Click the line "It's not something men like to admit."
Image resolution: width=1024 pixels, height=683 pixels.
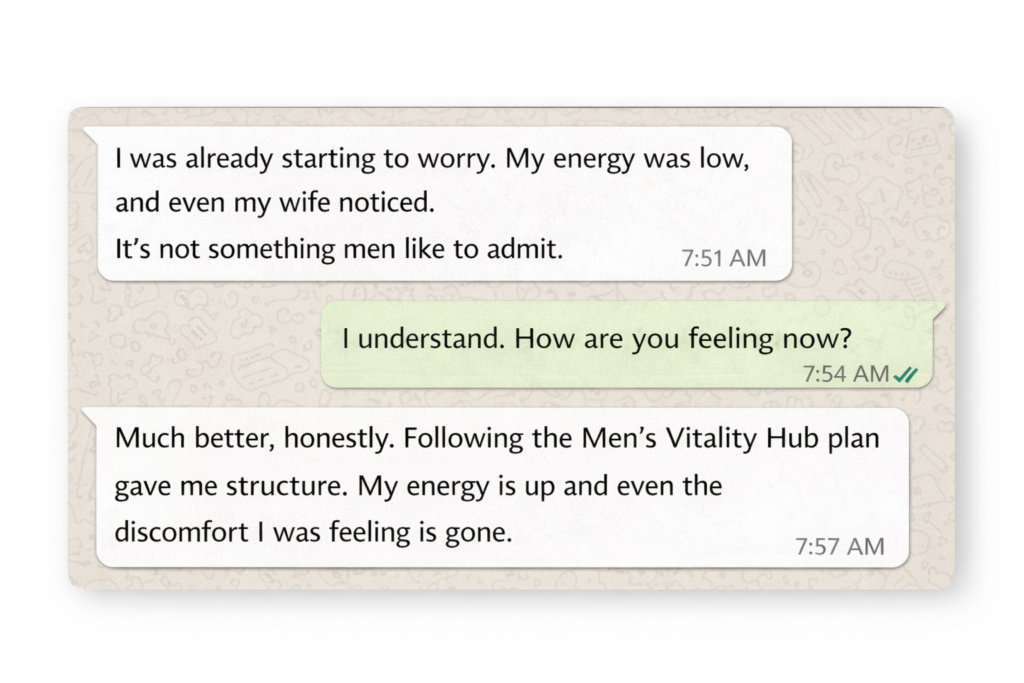click(x=339, y=250)
